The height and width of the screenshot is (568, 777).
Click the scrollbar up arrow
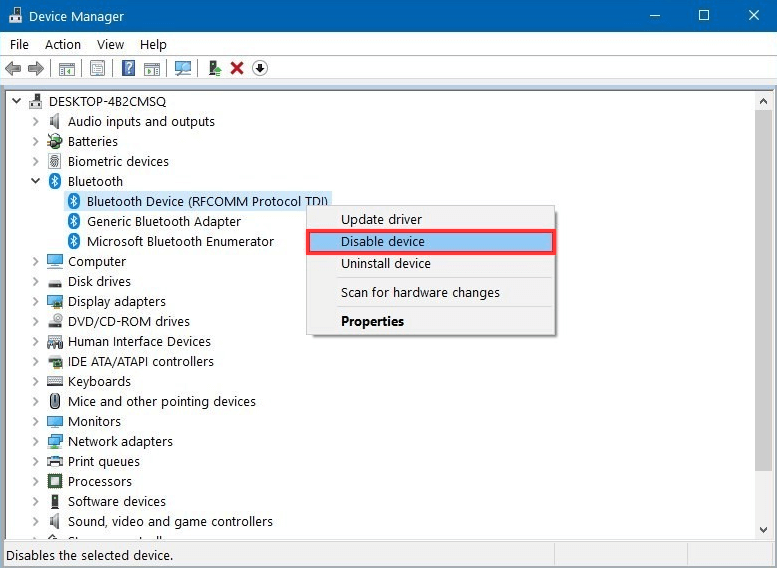click(x=763, y=102)
